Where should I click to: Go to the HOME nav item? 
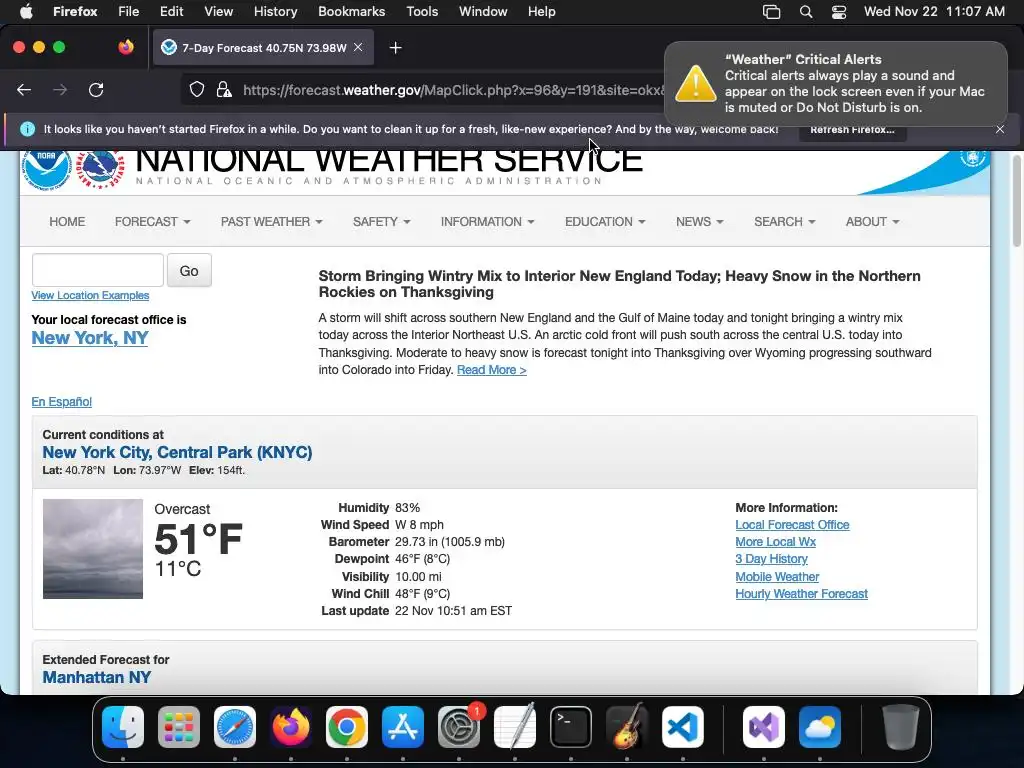coord(67,222)
